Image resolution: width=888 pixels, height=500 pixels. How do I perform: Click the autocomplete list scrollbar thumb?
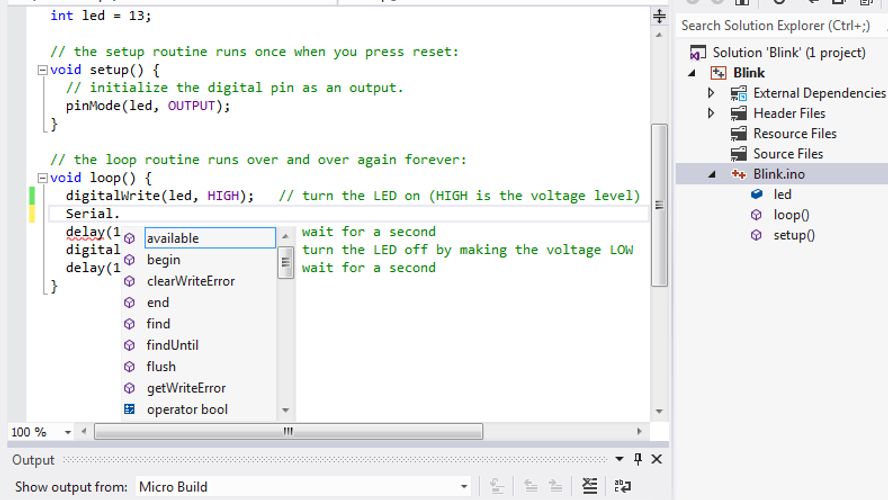(285, 262)
